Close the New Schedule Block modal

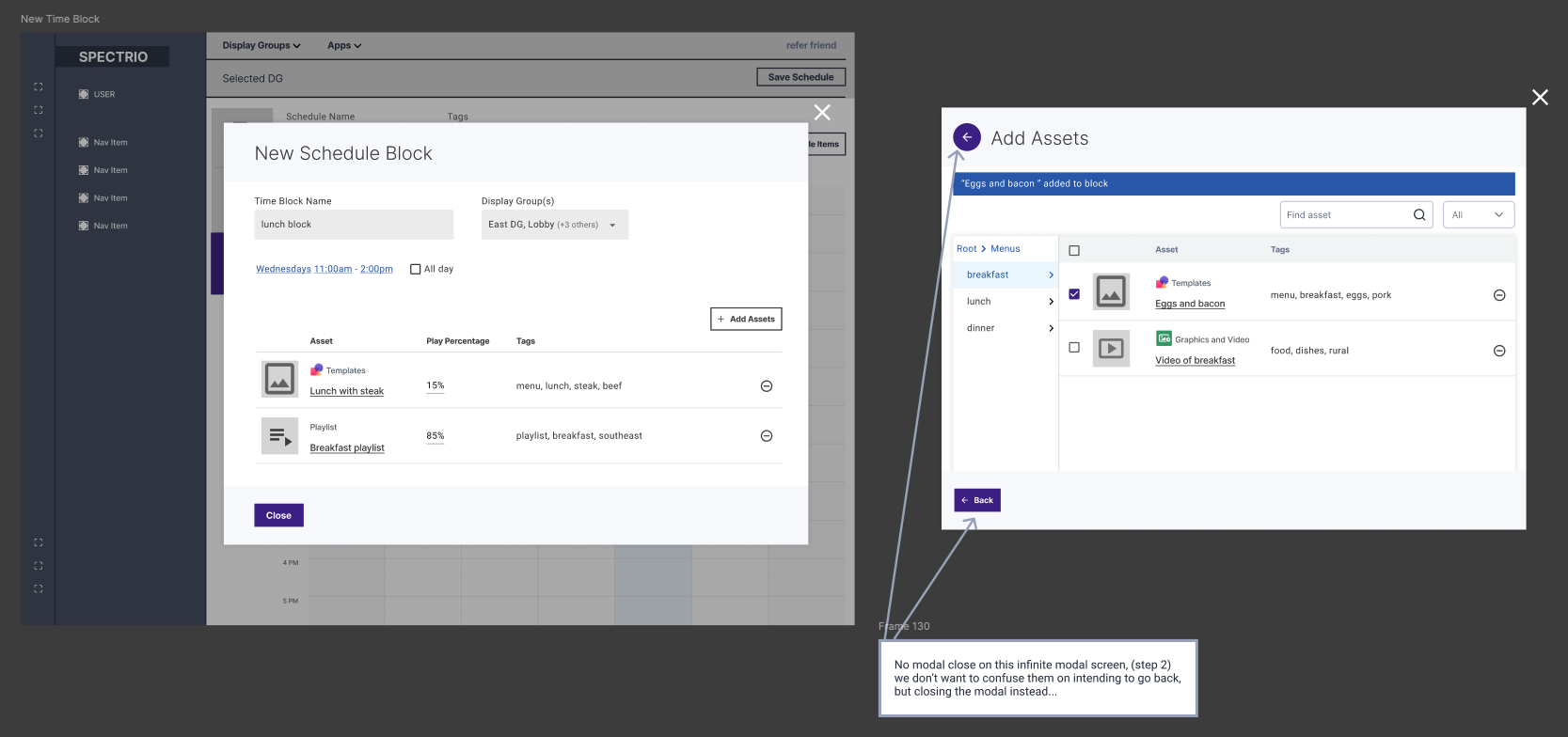(822, 113)
